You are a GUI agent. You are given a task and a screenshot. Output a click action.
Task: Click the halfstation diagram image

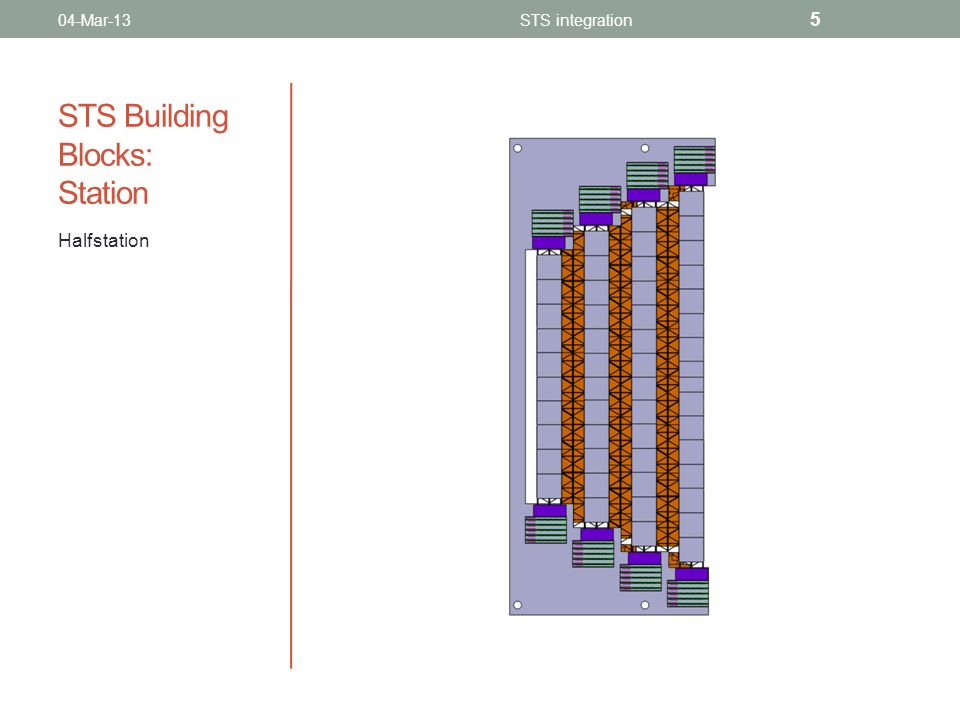(x=612, y=377)
